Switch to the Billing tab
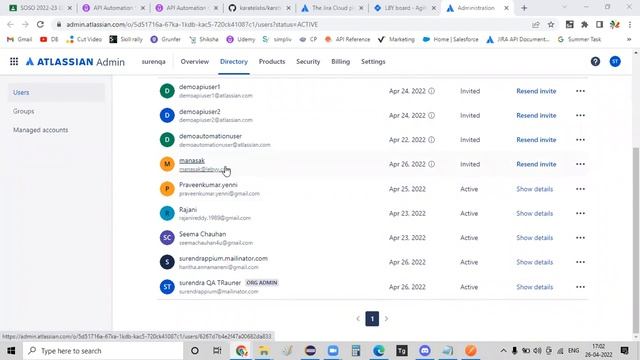Screen dimensions: 640x360 click(340, 62)
